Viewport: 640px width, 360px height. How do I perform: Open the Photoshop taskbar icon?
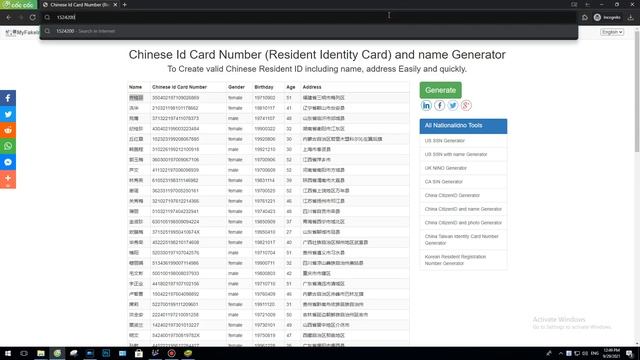click(106, 353)
